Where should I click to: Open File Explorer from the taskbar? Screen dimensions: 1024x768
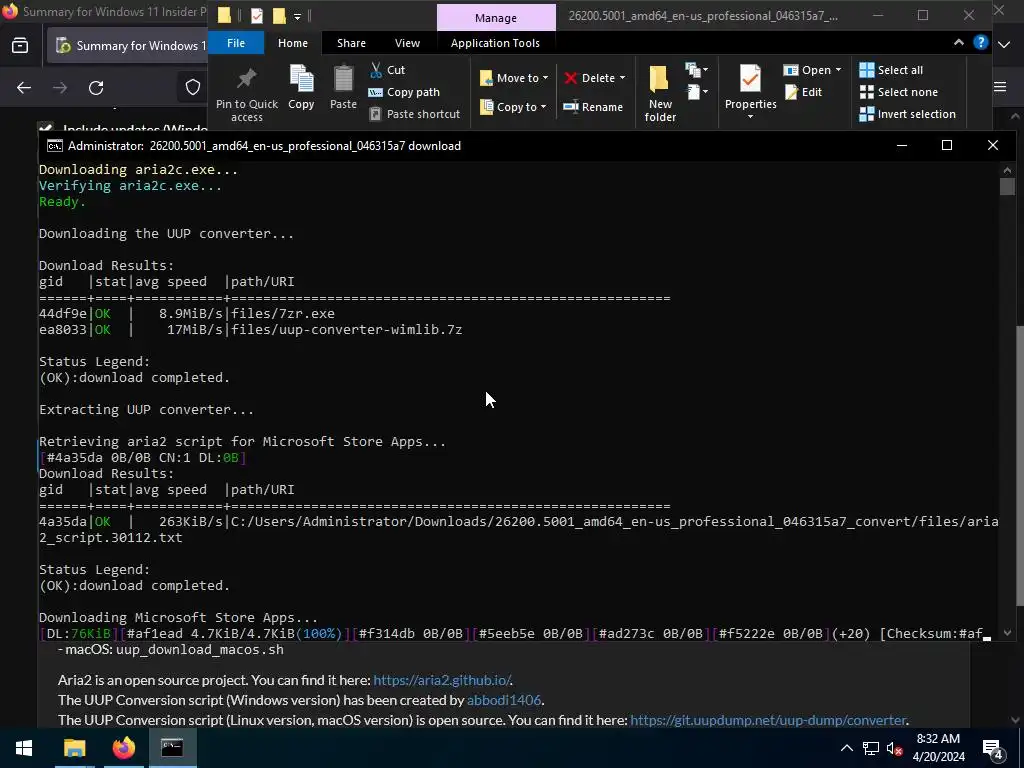pos(74,748)
